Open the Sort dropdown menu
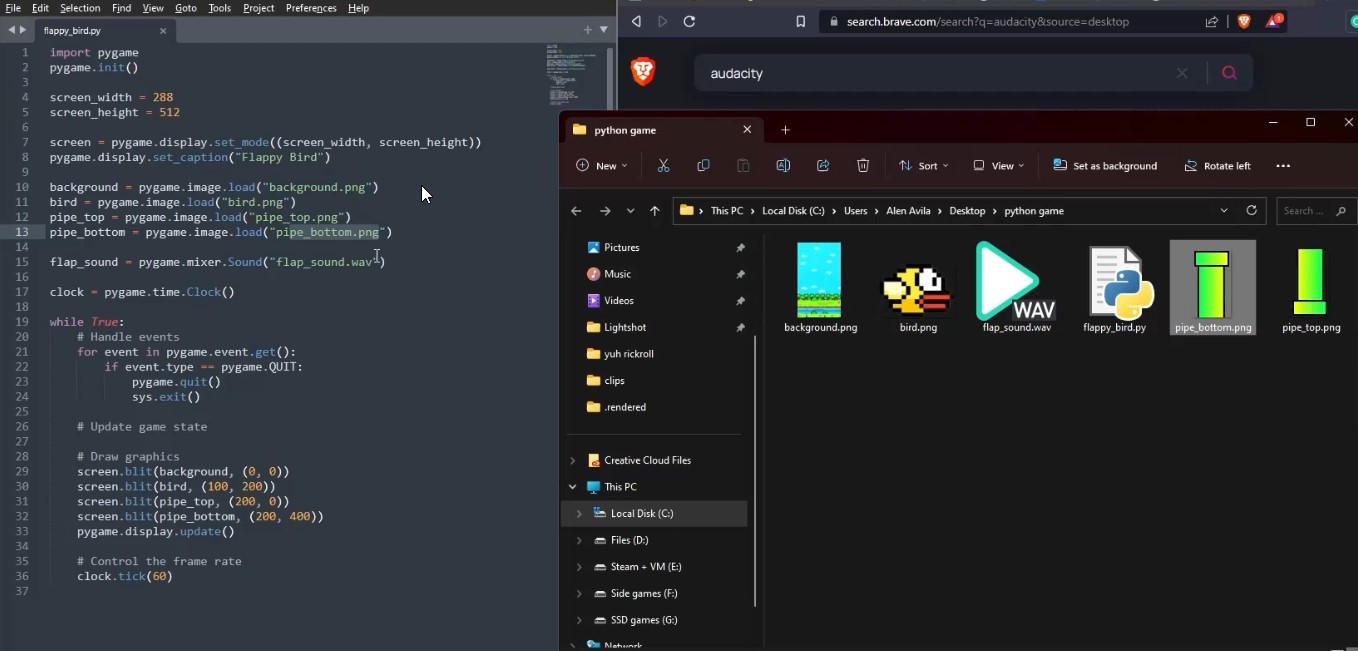This screenshot has width=1358, height=651. pyautogui.click(x=923, y=166)
